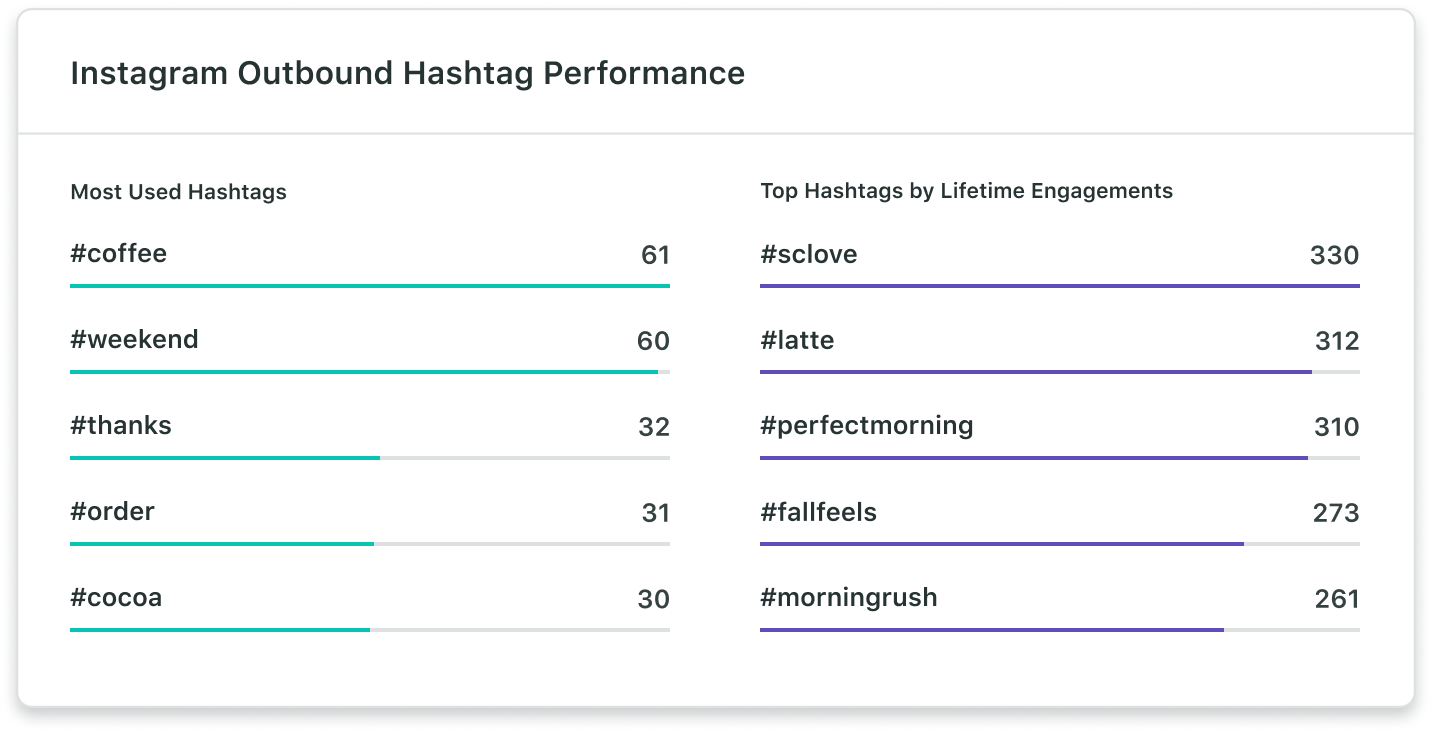Click the Most Used Hashtags heading
The image size is (1432, 732).
[x=178, y=192]
